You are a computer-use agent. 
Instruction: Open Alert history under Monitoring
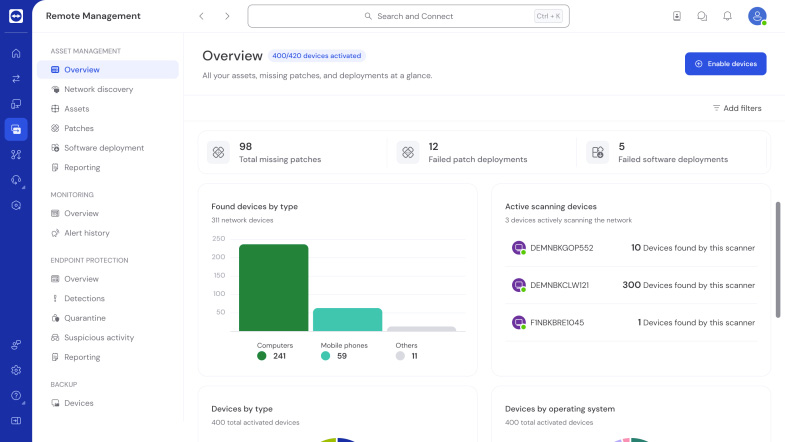coord(87,233)
